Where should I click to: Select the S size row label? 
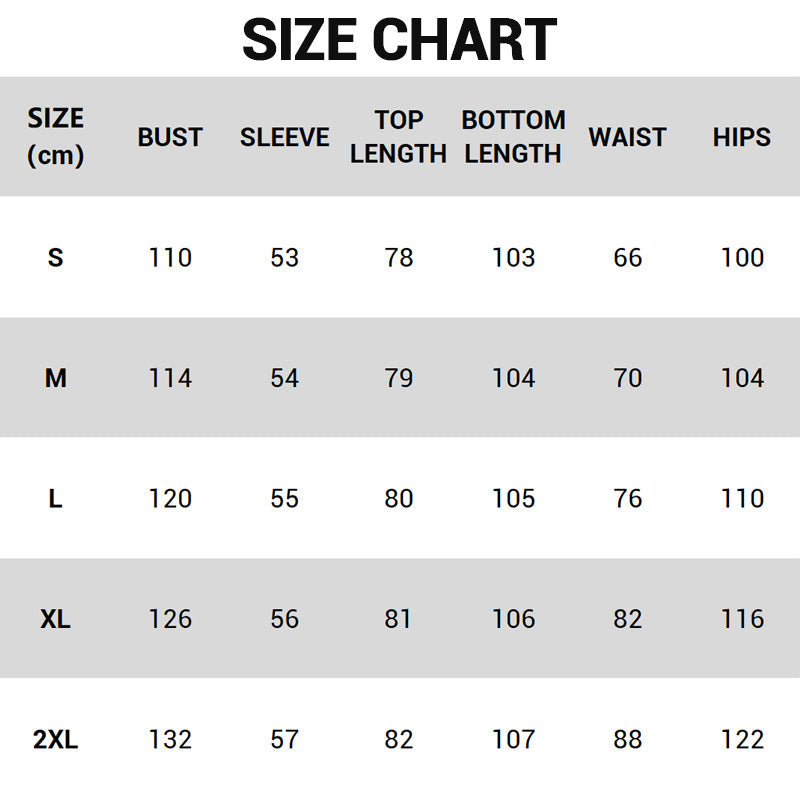pos(55,258)
